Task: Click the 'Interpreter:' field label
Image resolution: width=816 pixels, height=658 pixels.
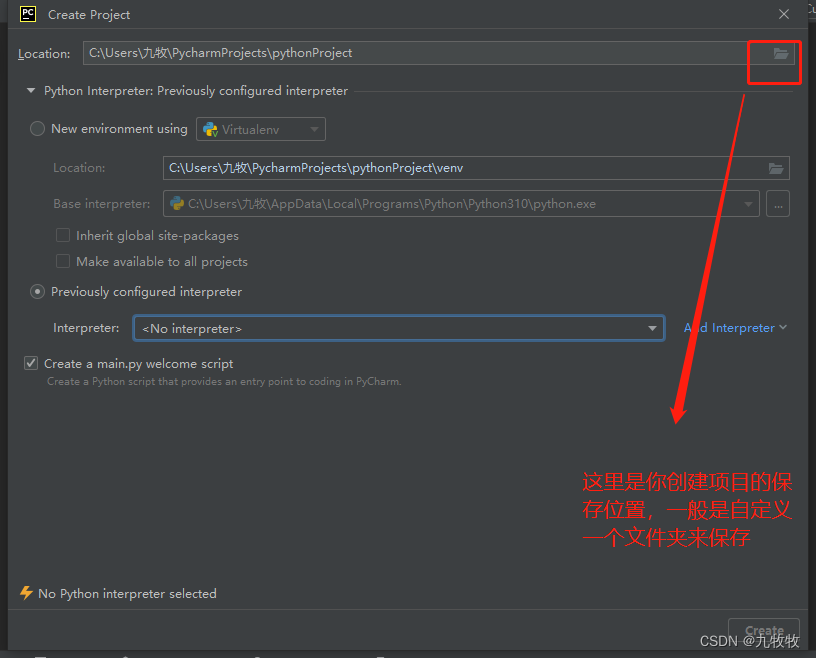Action: click(x=86, y=328)
